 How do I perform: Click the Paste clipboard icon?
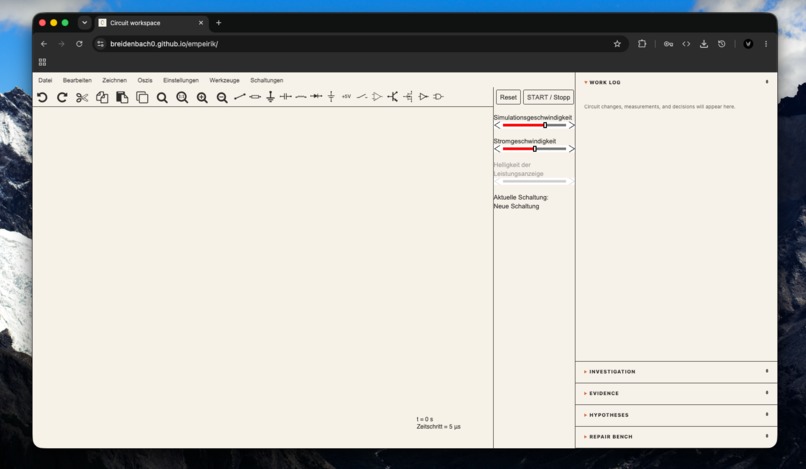point(122,97)
